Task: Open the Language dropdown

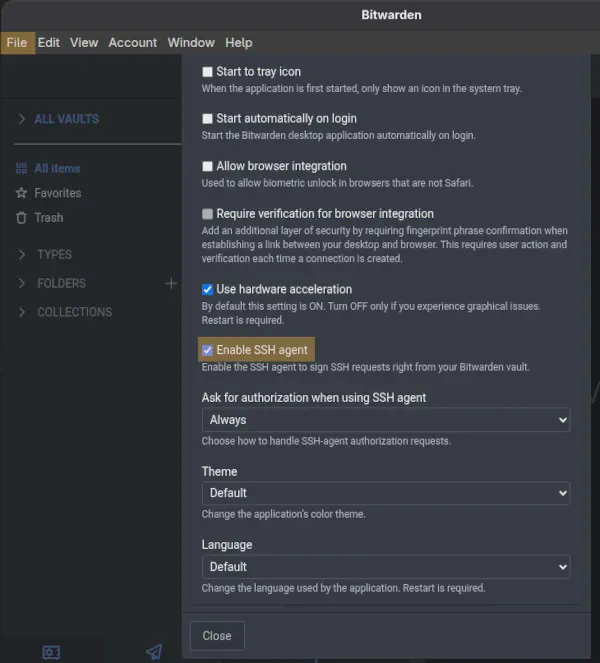Action: [386, 567]
